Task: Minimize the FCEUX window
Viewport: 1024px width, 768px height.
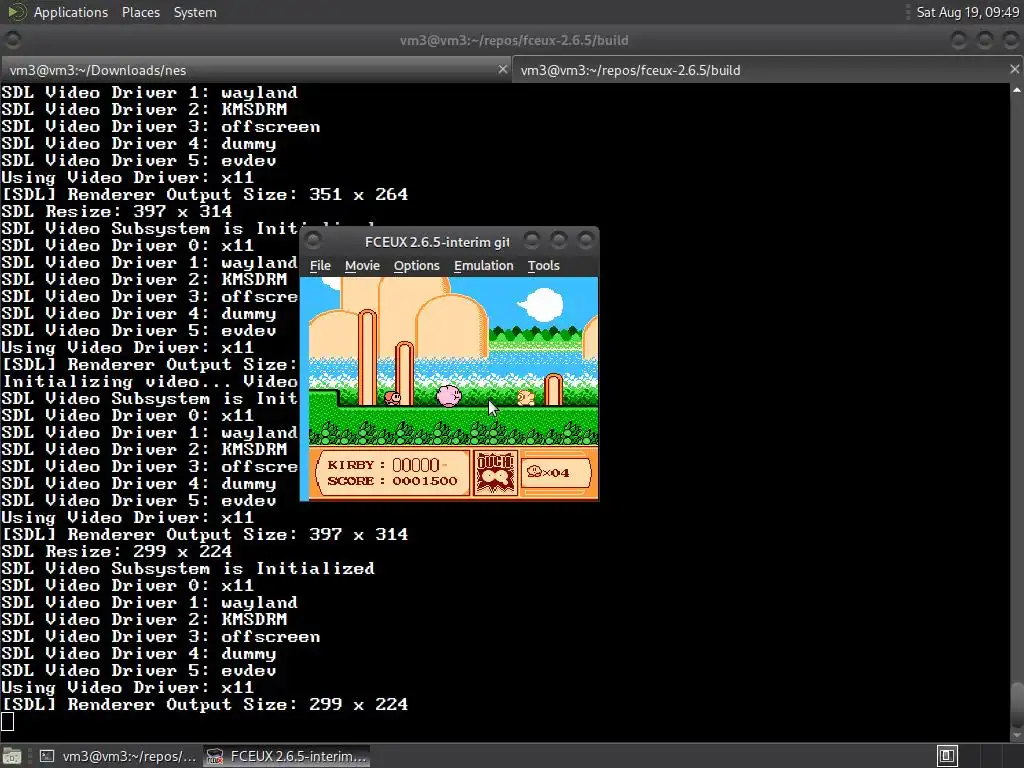Action: [x=532, y=241]
